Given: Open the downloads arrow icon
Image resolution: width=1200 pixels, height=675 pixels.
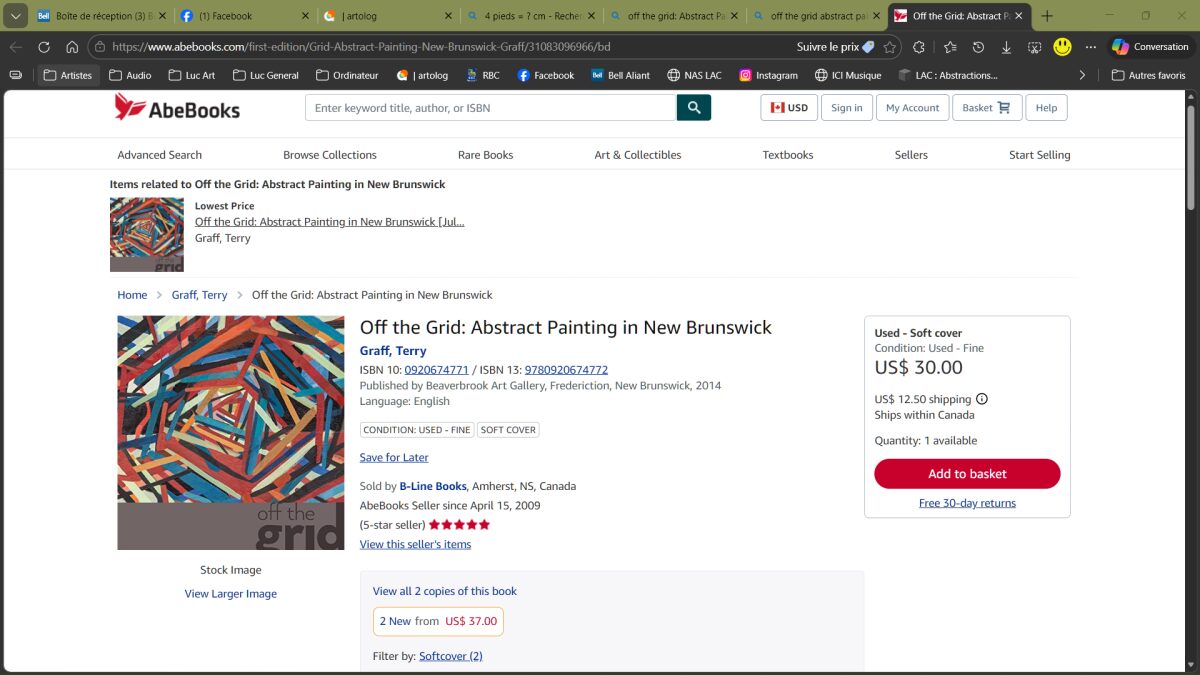Looking at the screenshot, I should (1006, 47).
